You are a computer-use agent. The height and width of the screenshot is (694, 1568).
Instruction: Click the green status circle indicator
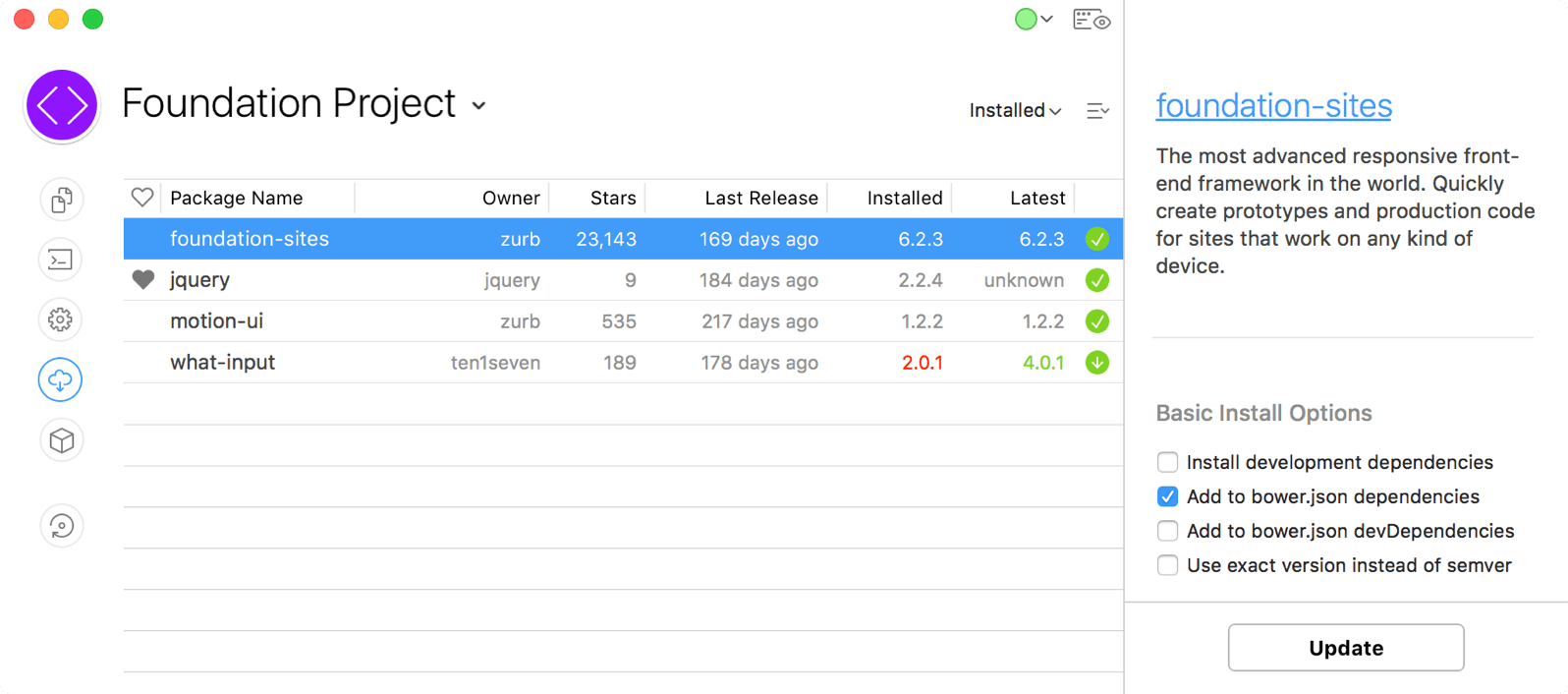click(1026, 20)
